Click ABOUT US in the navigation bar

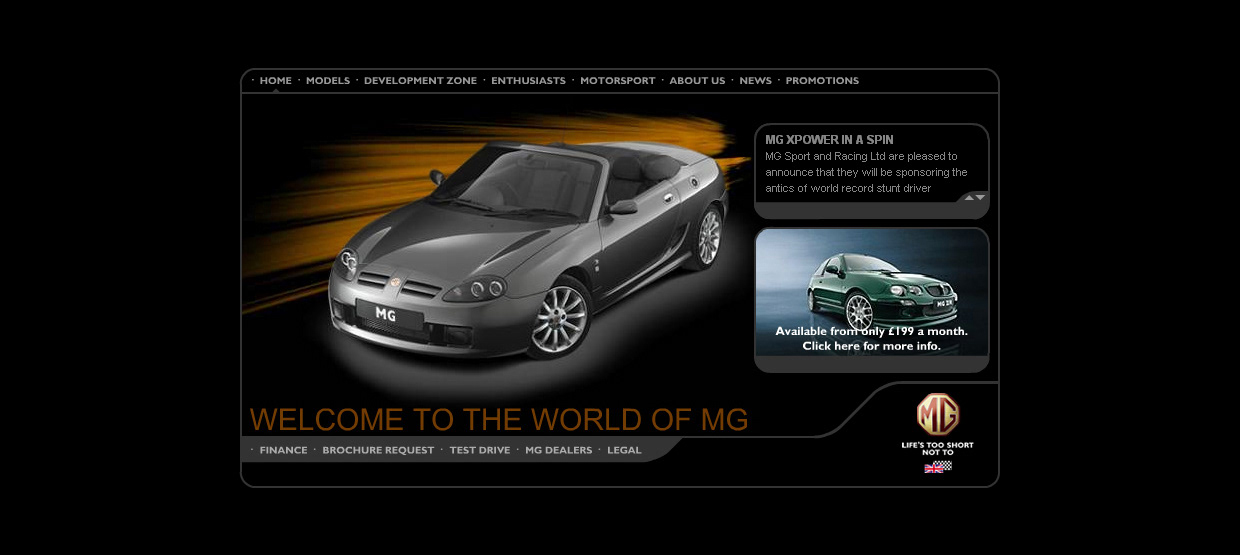pyautogui.click(x=697, y=81)
